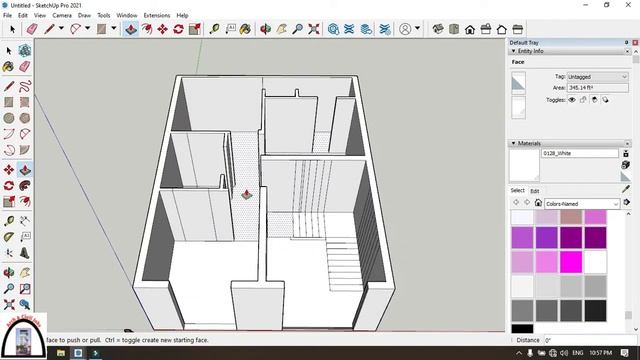640x360 pixels.
Task: Pick the black color swatch
Action: (522, 329)
